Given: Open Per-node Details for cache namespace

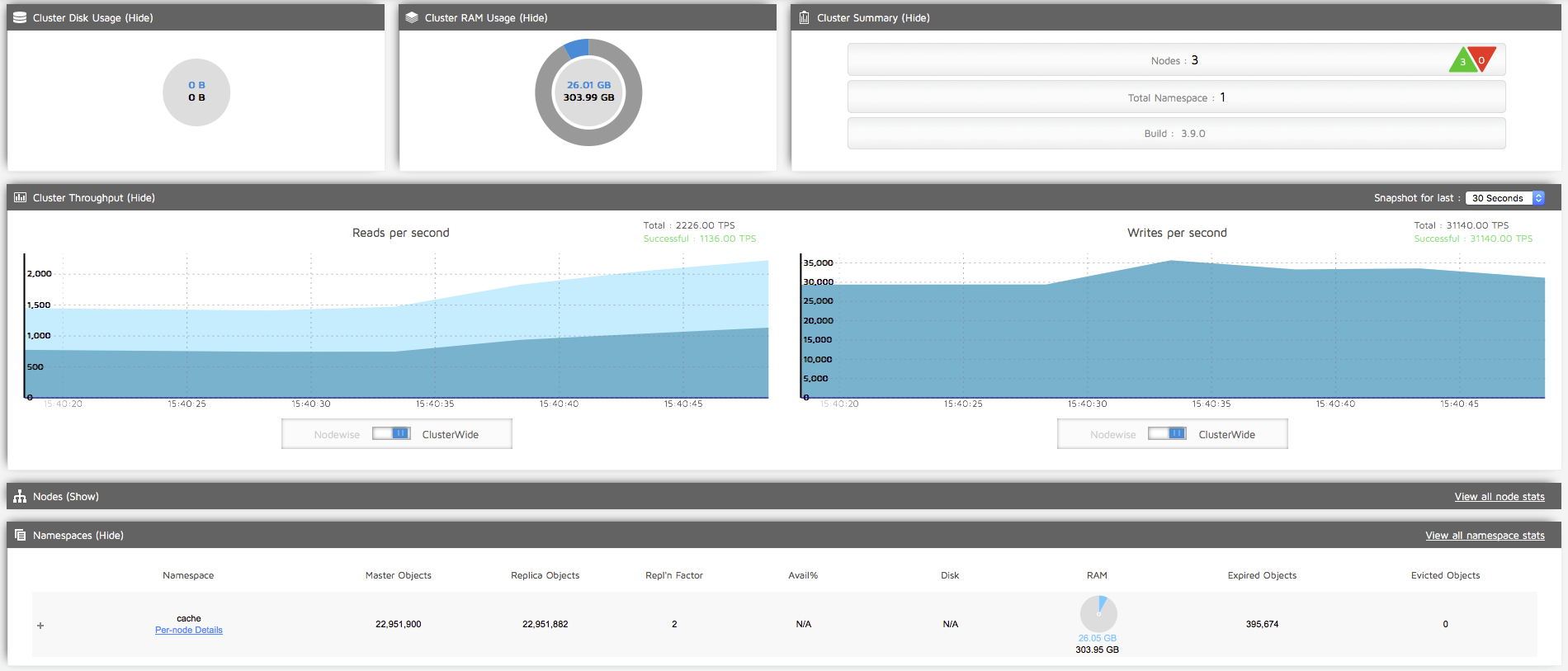Looking at the screenshot, I should (x=189, y=630).
